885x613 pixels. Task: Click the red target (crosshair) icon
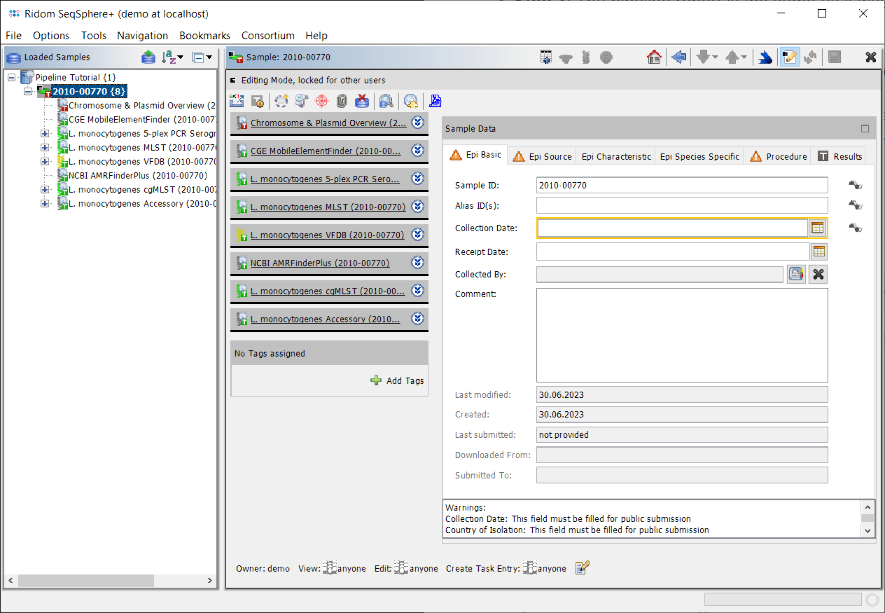(x=321, y=100)
